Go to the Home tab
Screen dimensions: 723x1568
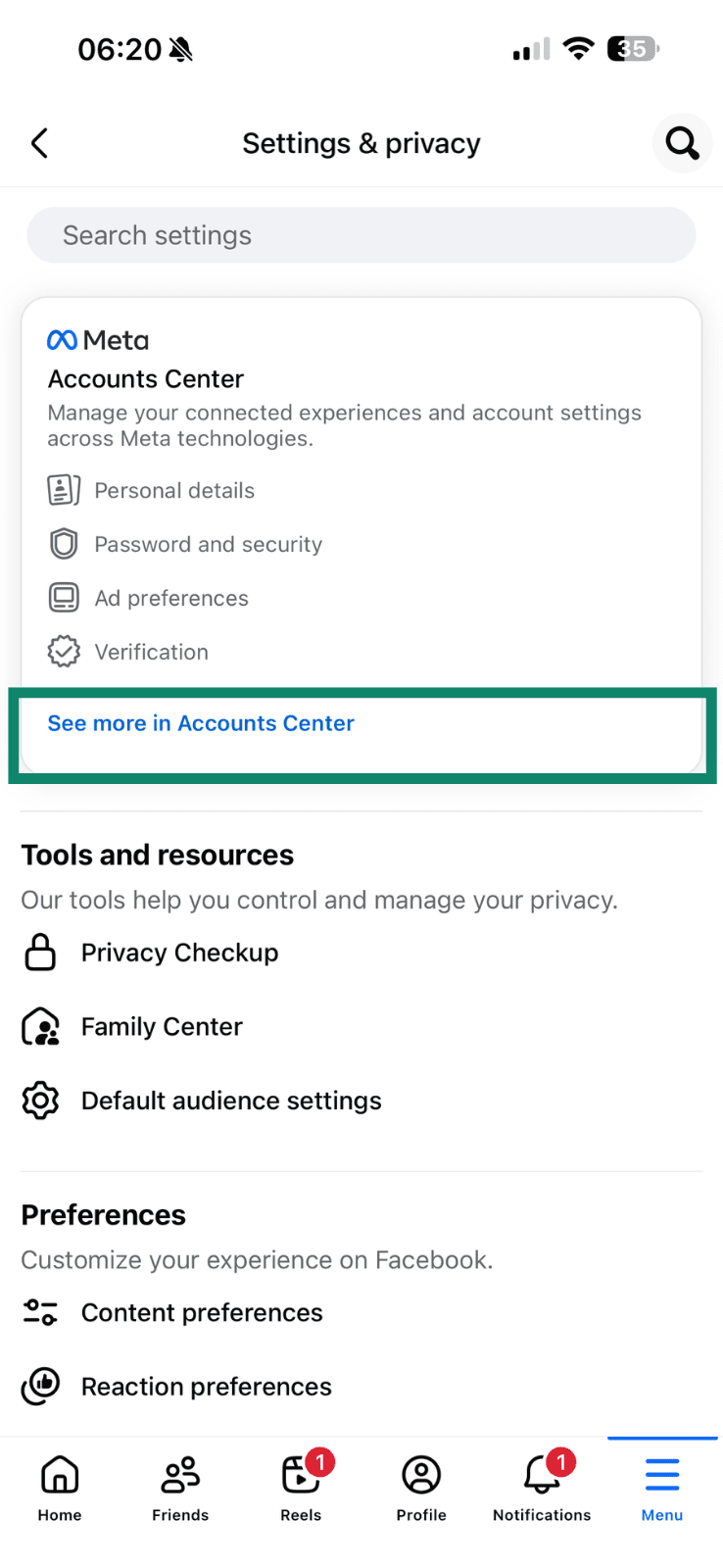[60, 1487]
